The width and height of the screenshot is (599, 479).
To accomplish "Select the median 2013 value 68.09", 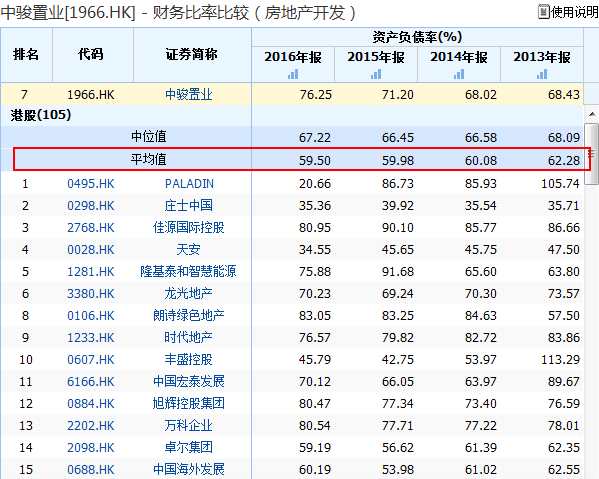I will (564, 138).
